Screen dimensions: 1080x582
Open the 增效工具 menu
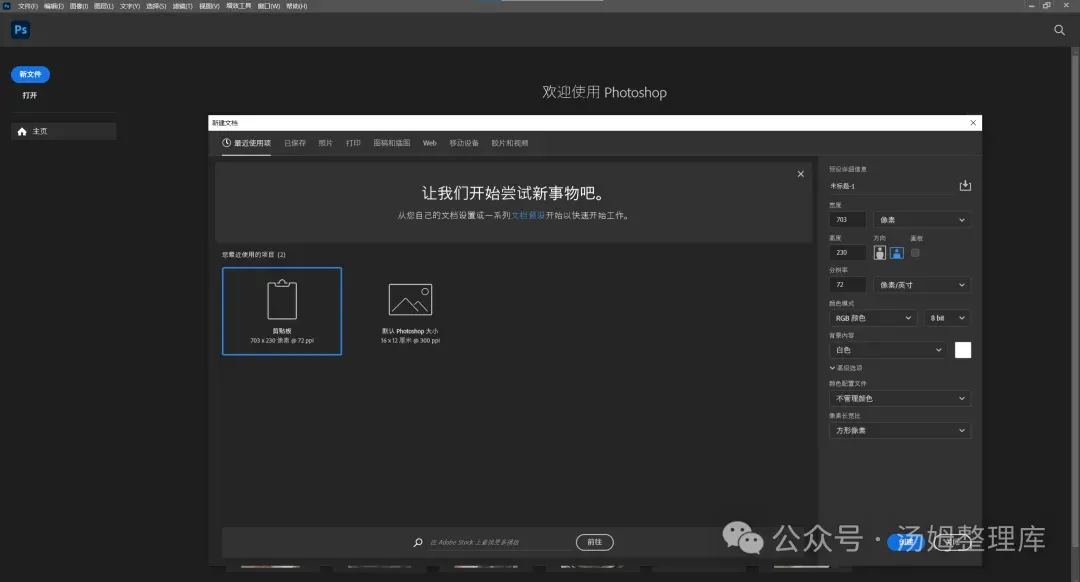[x=239, y=6]
